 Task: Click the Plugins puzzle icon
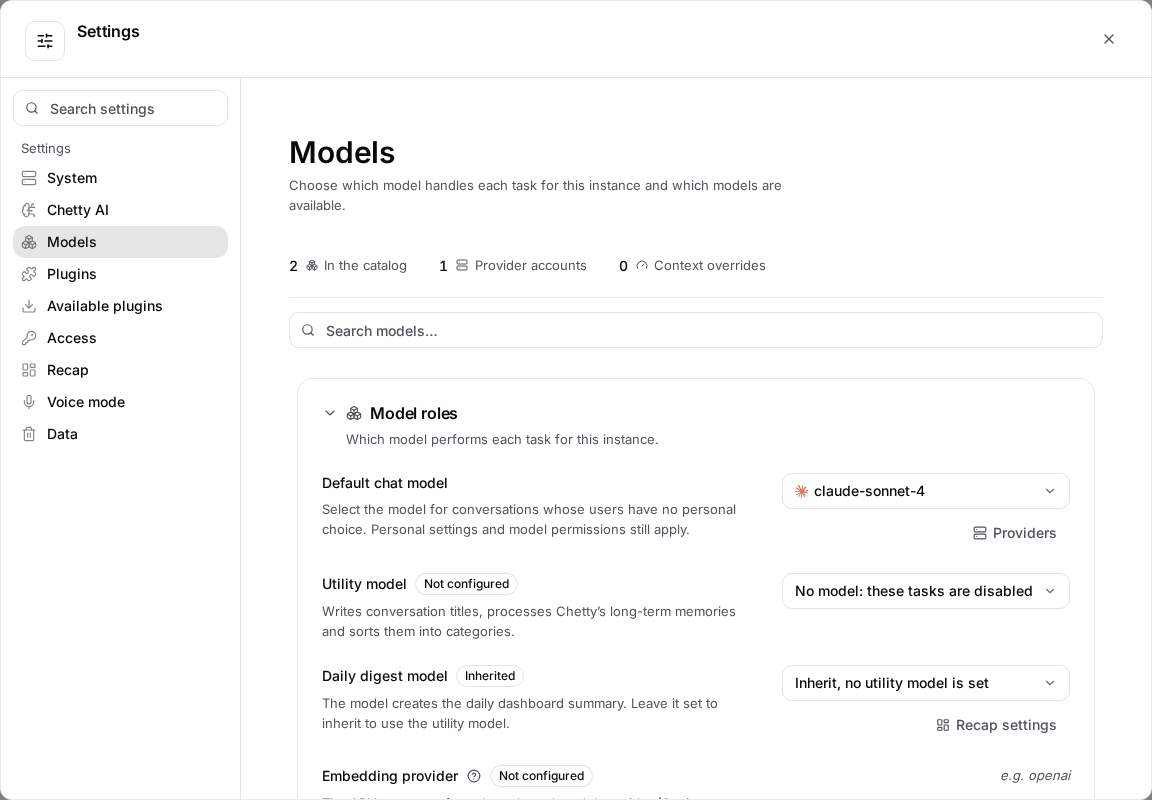click(x=29, y=274)
